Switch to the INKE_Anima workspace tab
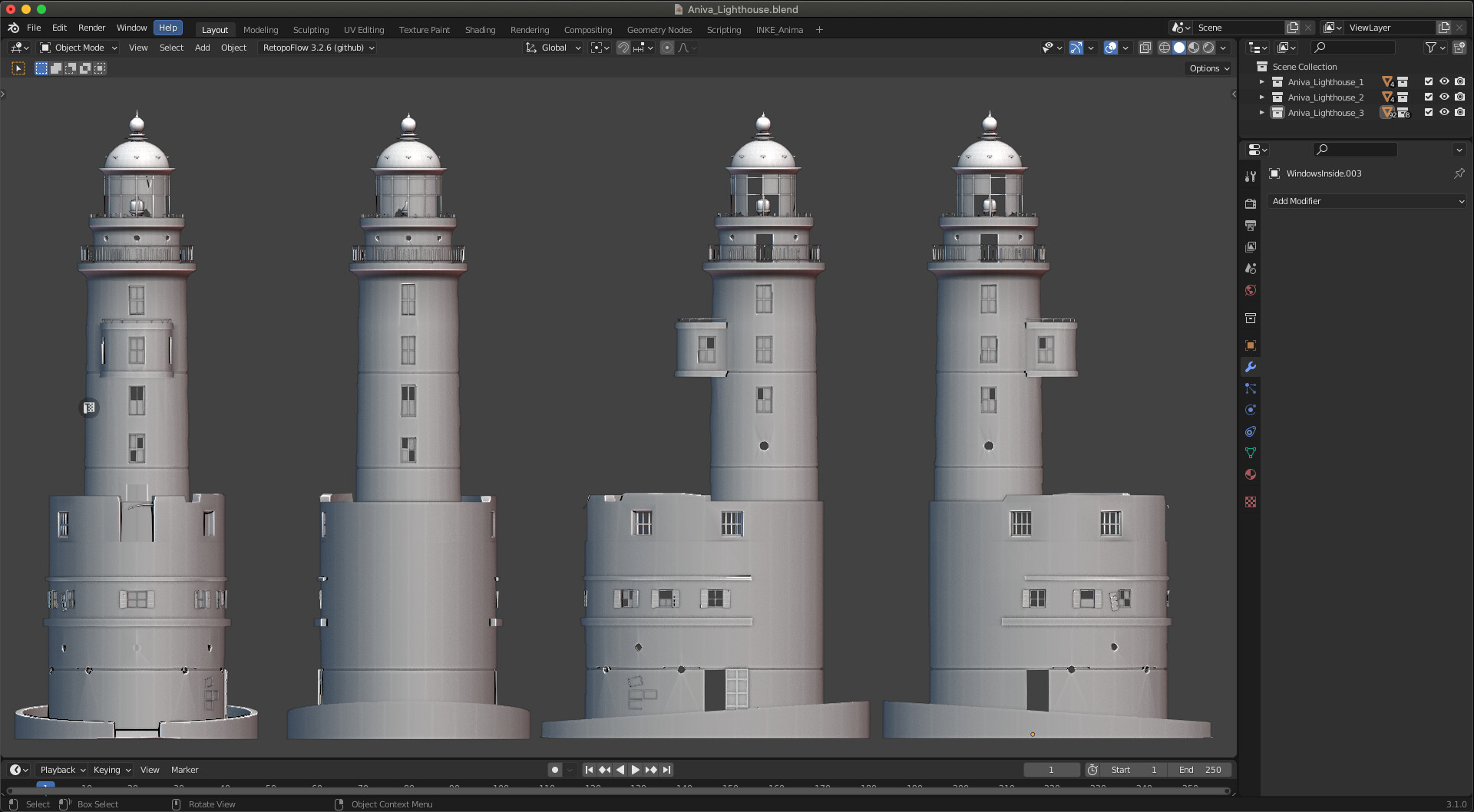 click(x=779, y=30)
